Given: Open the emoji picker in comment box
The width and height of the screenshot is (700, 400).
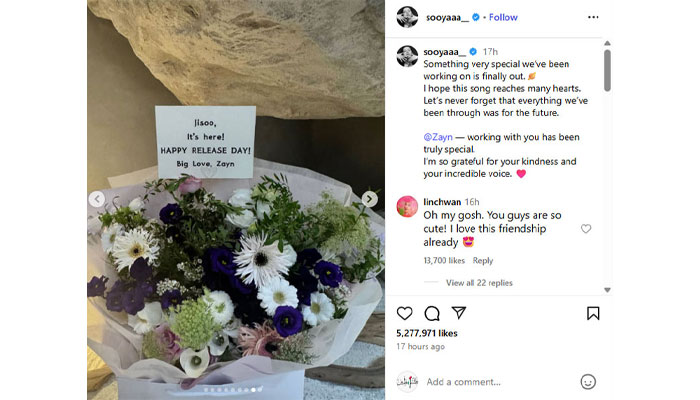Looking at the screenshot, I should pos(588,382).
